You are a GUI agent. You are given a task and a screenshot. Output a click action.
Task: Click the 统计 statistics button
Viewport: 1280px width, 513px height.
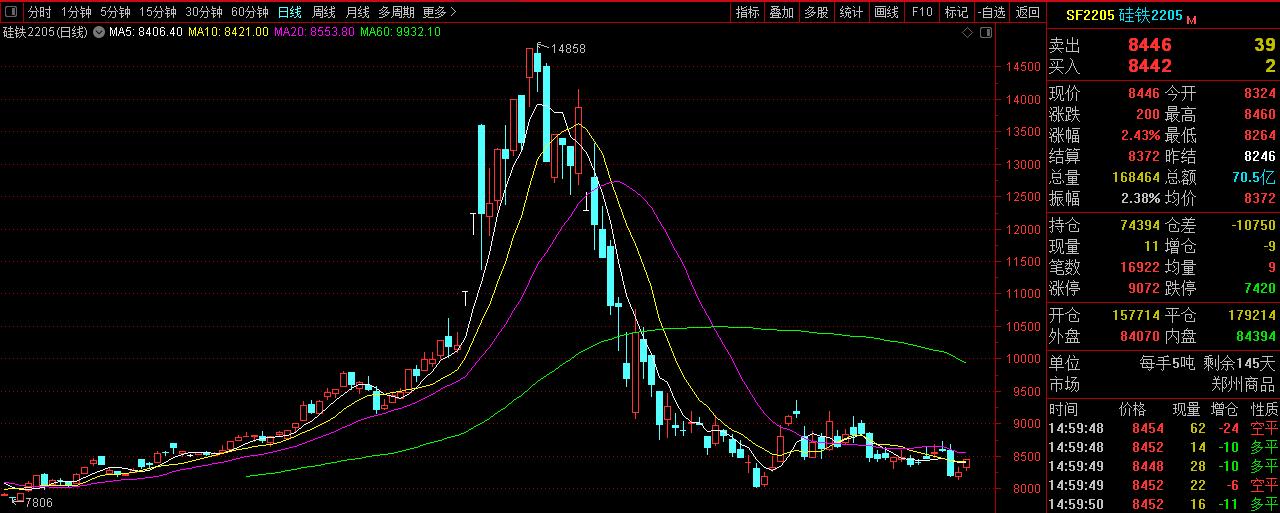pyautogui.click(x=851, y=12)
